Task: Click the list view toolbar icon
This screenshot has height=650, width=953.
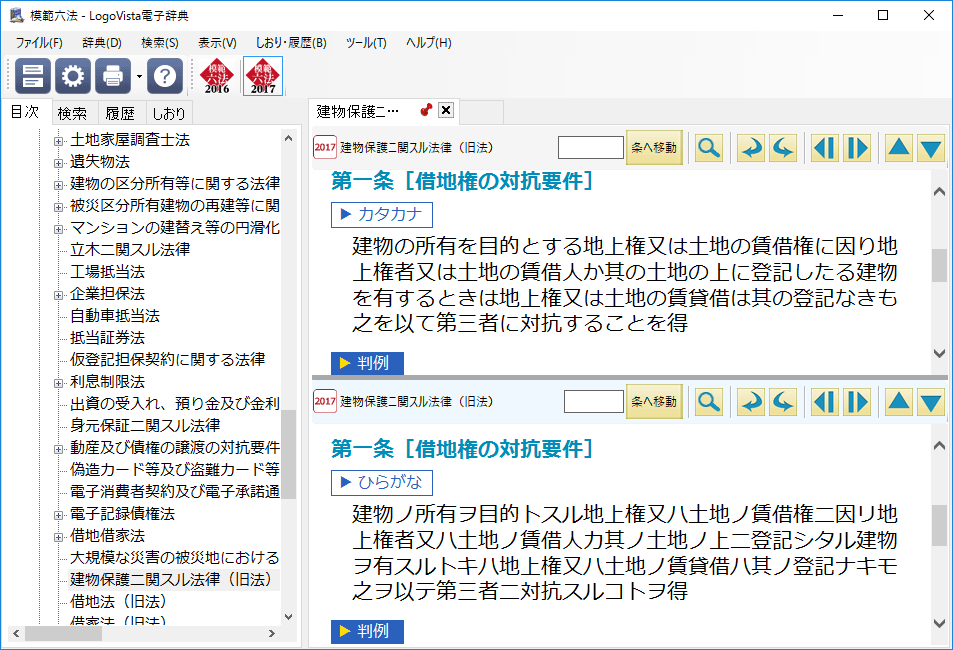Action: pyautogui.click(x=33, y=76)
